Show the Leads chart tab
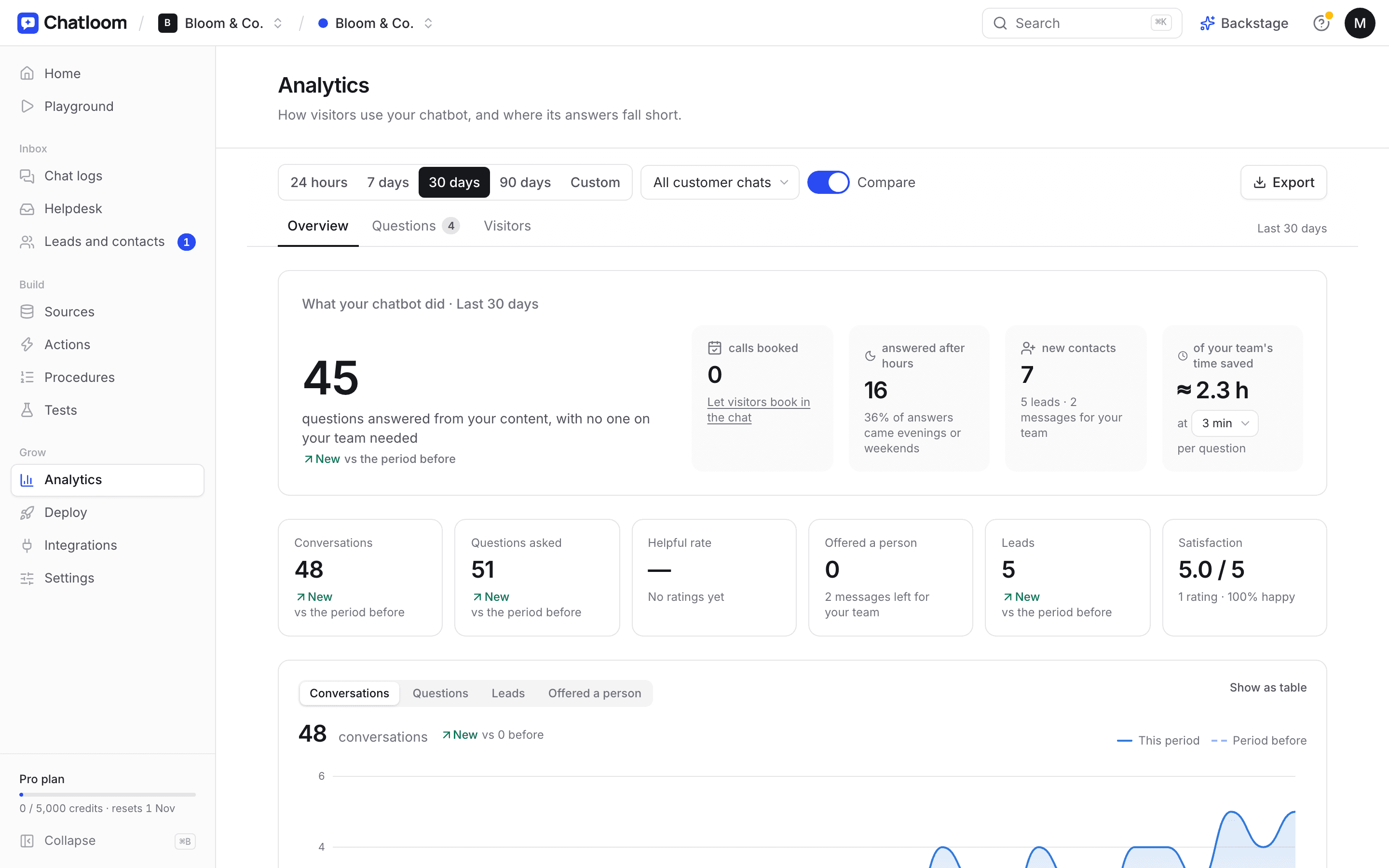Viewport: 1389px width, 868px height. click(508, 693)
